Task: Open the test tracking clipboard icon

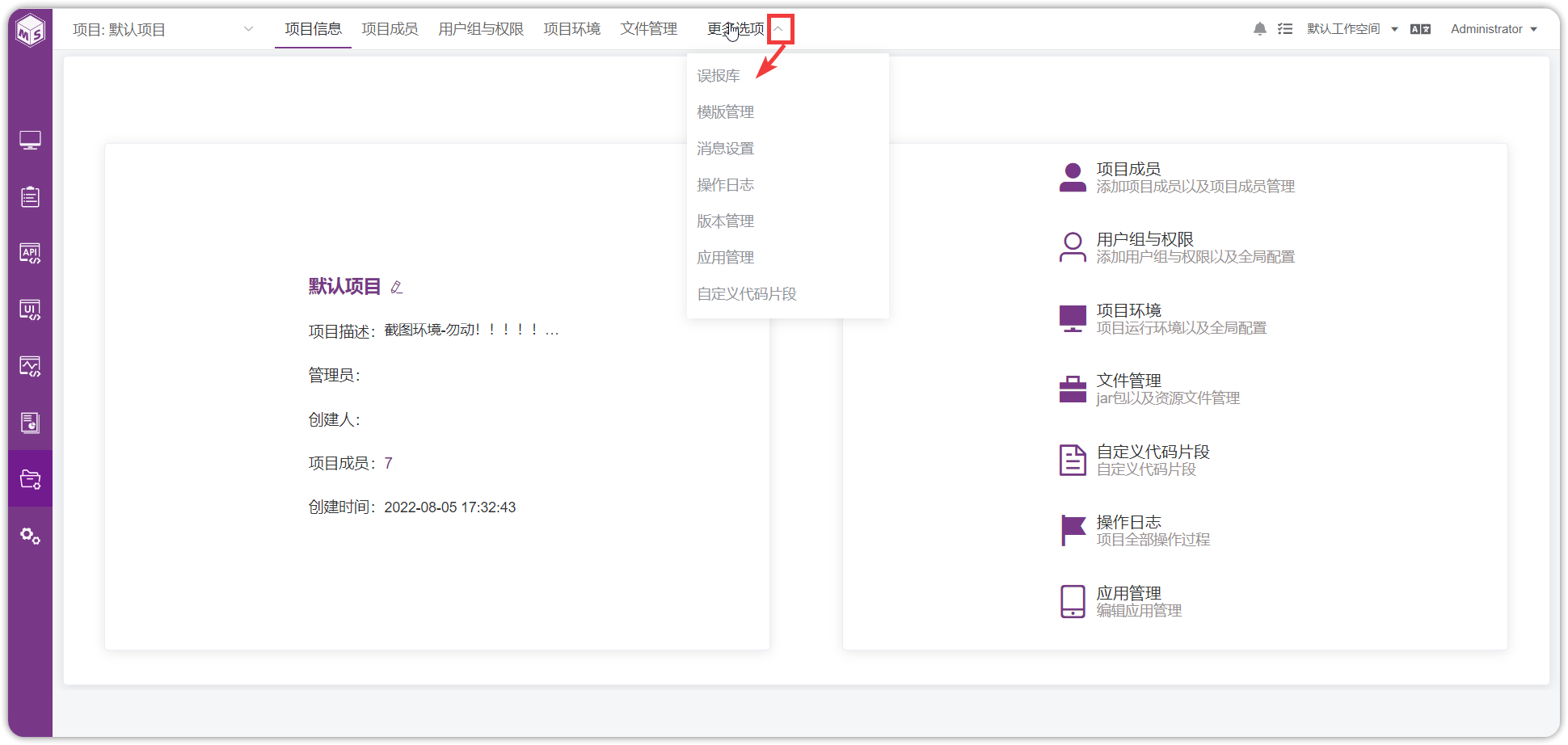Action: coord(30,196)
